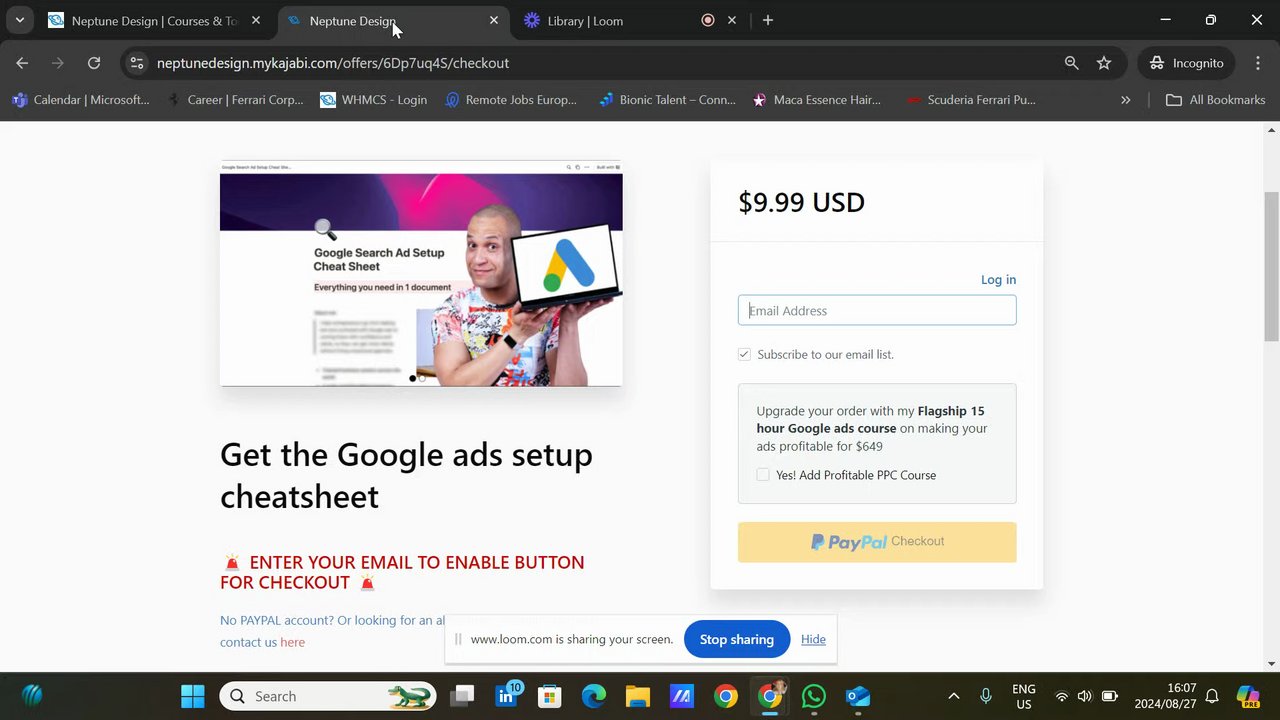View site information icon in address bar
Viewport: 1280px width, 720px height.
pyautogui.click(x=137, y=63)
